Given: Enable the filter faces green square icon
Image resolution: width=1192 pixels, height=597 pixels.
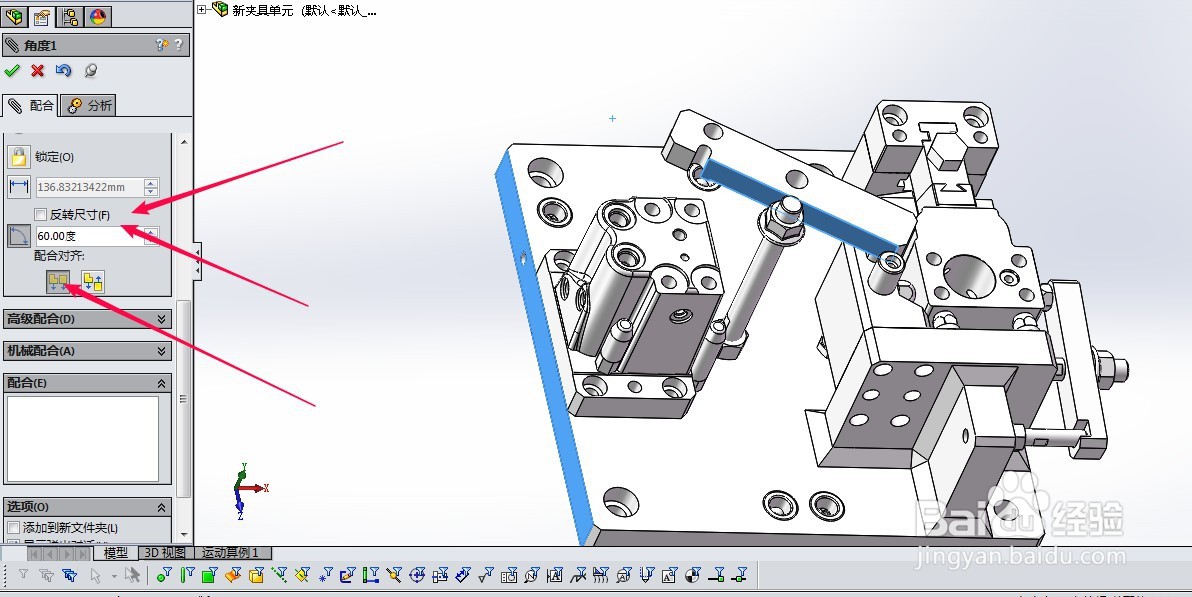Looking at the screenshot, I should (210, 575).
